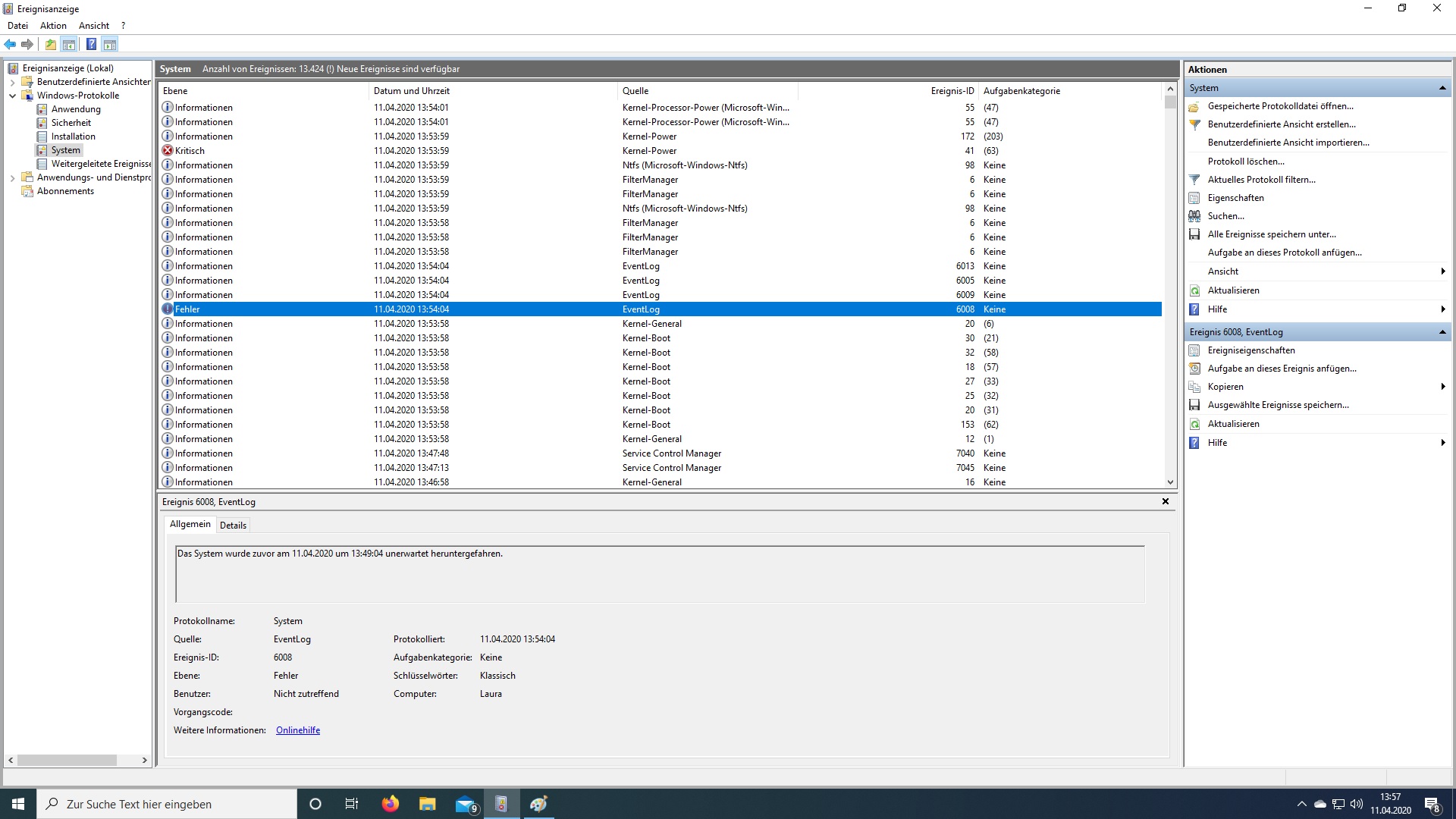Collapse the System actions section

pyautogui.click(x=1442, y=88)
